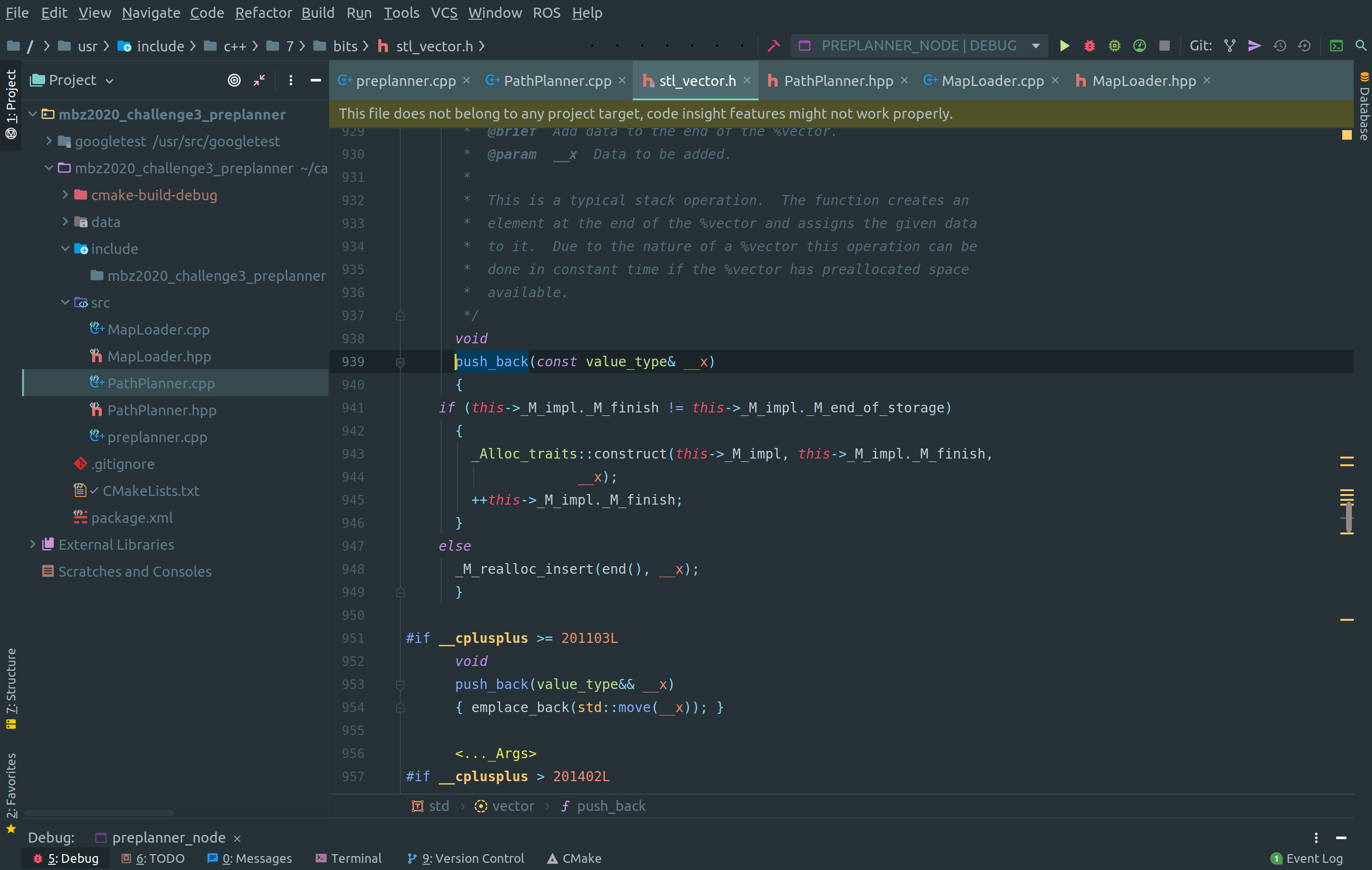The width and height of the screenshot is (1372, 870).
Task: Toggle code fold at line 939
Action: tap(400, 362)
